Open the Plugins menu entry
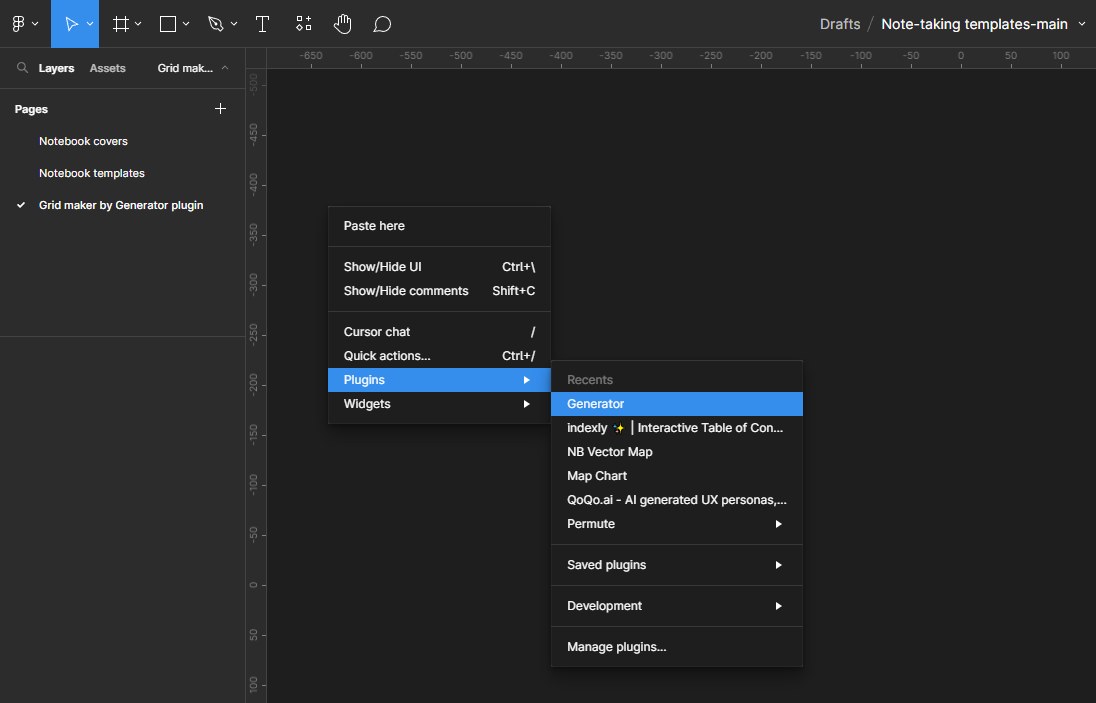Screen dimensions: 1096x703 pos(439,380)
